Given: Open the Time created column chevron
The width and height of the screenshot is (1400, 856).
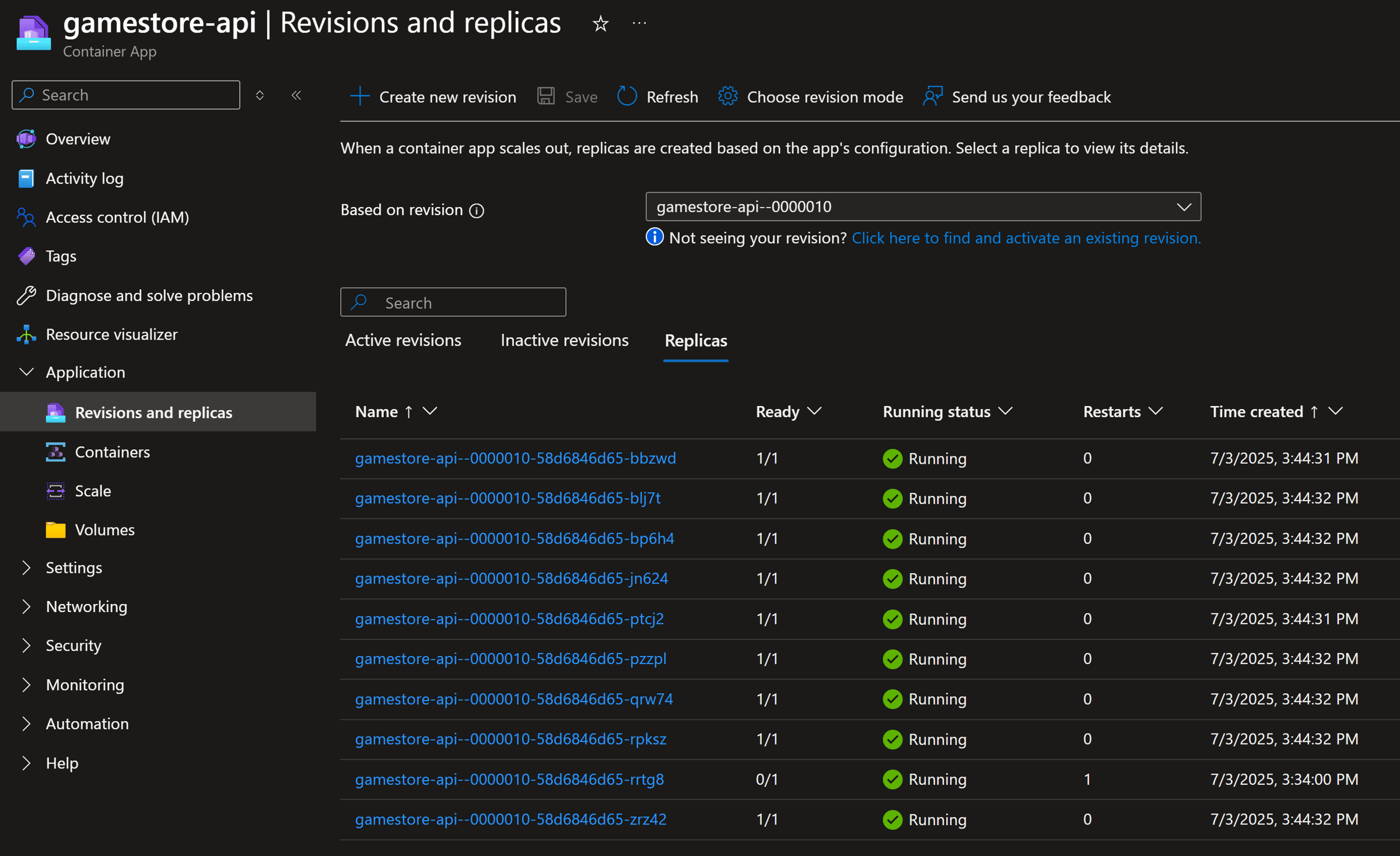Looking at the screenshot, I should click(x=1336, y=411).
